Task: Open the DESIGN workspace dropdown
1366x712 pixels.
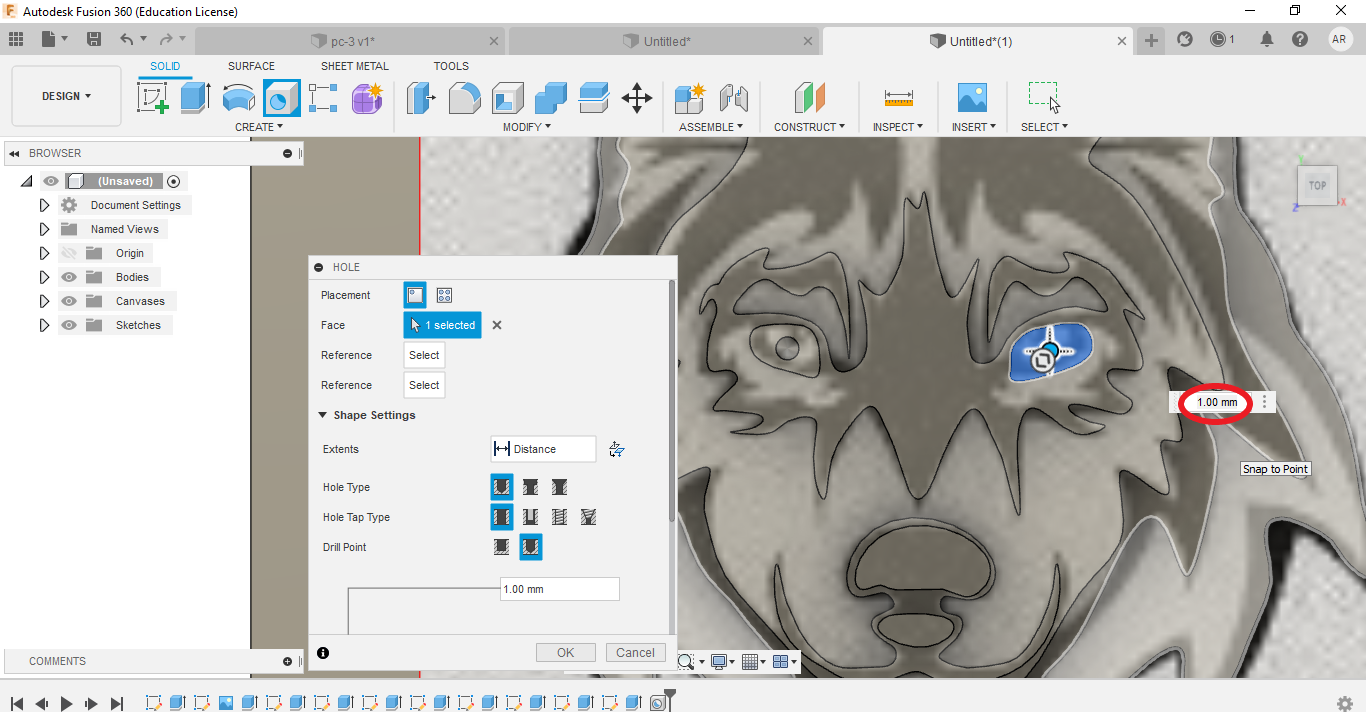Action: [66, 96]
